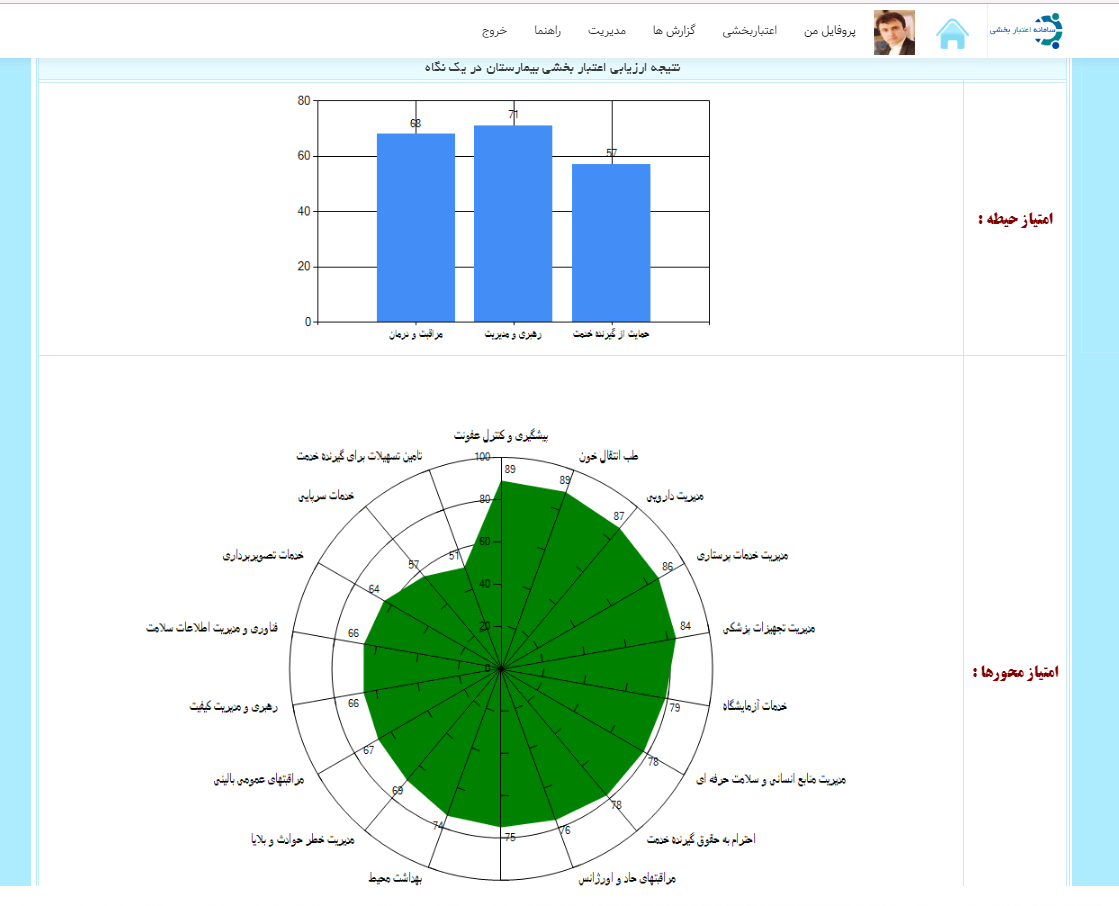
Task: Click the خدمات تصویربرداری radar label
Action: coord(263,555)
